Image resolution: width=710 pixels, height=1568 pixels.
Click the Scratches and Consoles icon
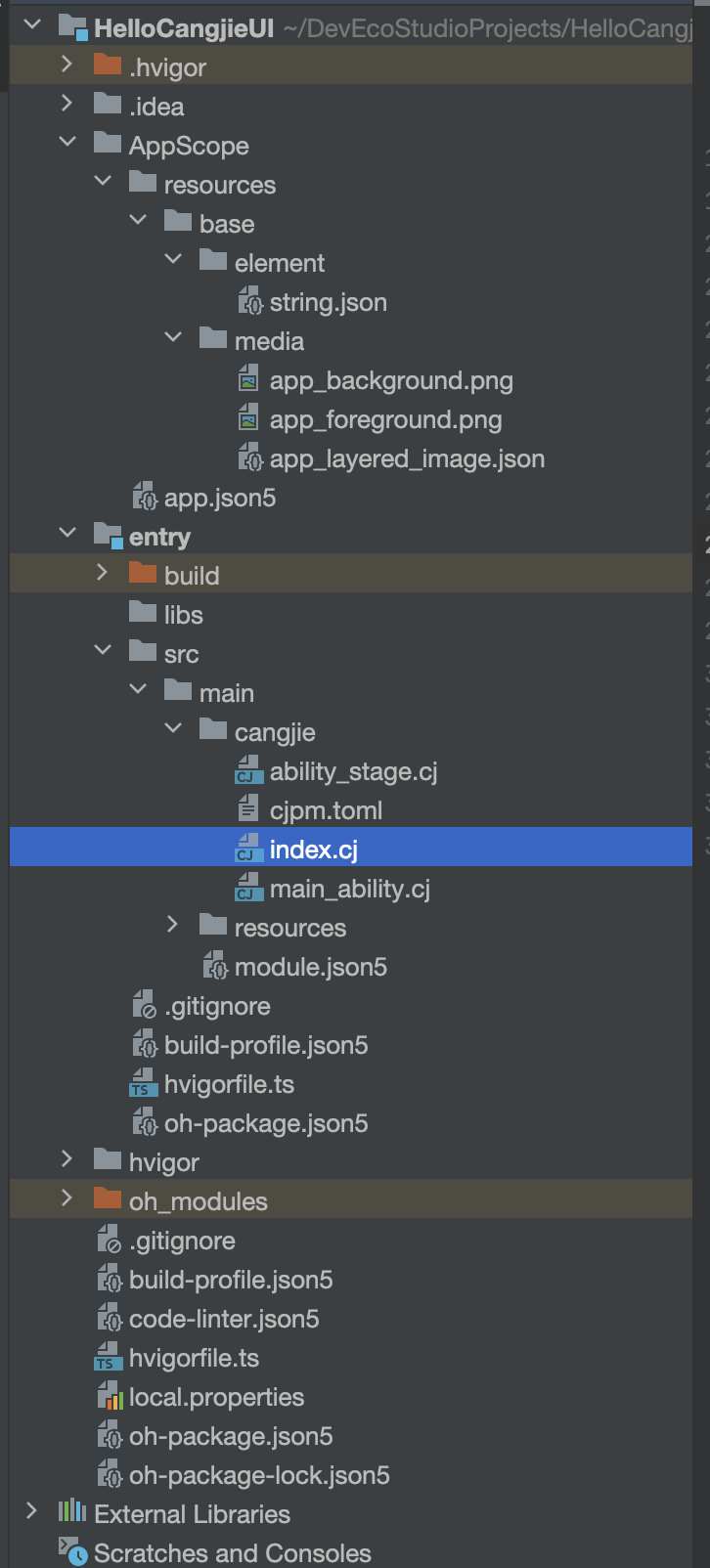(x=72, y=1552)
